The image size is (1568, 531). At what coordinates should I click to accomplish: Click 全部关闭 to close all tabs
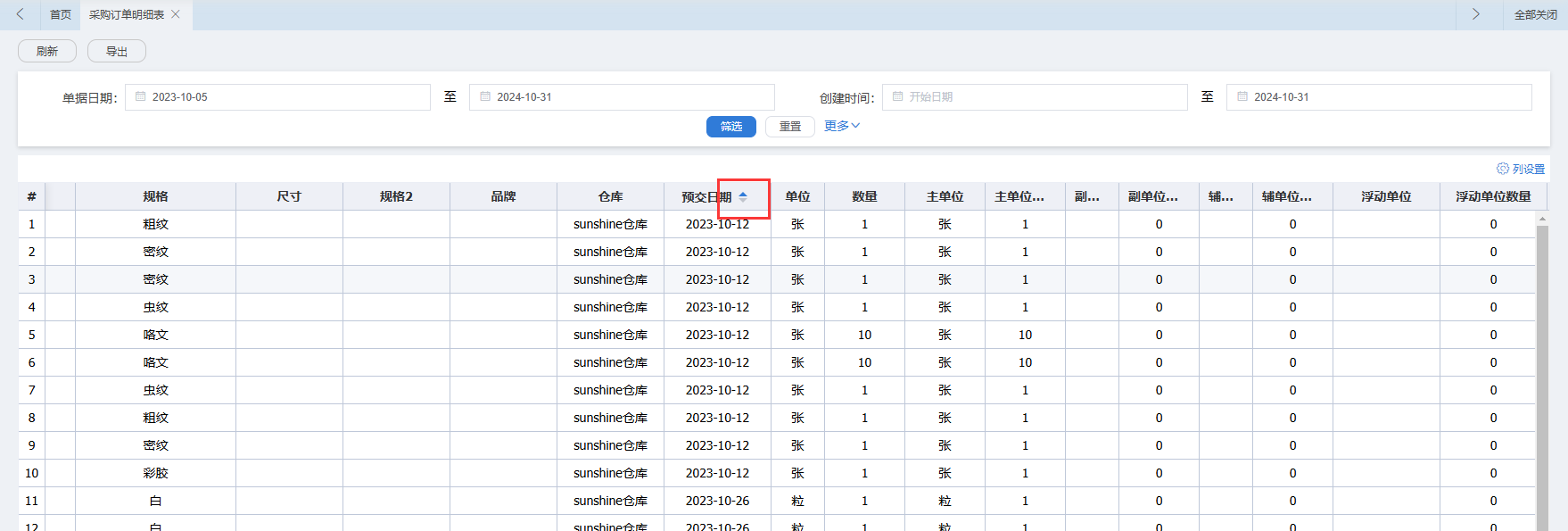[x=1535, y=15]
